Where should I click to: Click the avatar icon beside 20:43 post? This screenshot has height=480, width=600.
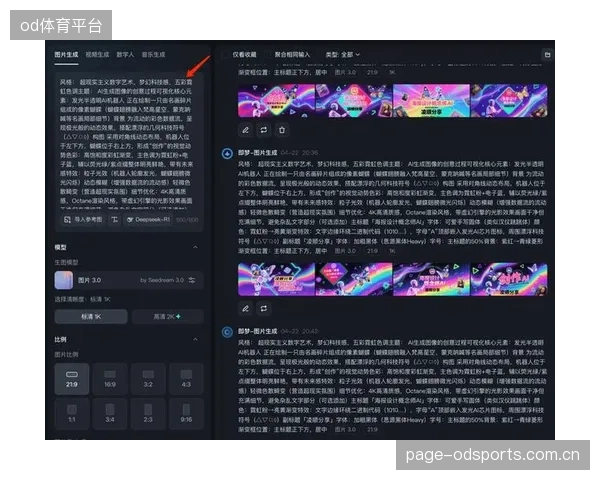pyautogui.click(x=227, y=332)
